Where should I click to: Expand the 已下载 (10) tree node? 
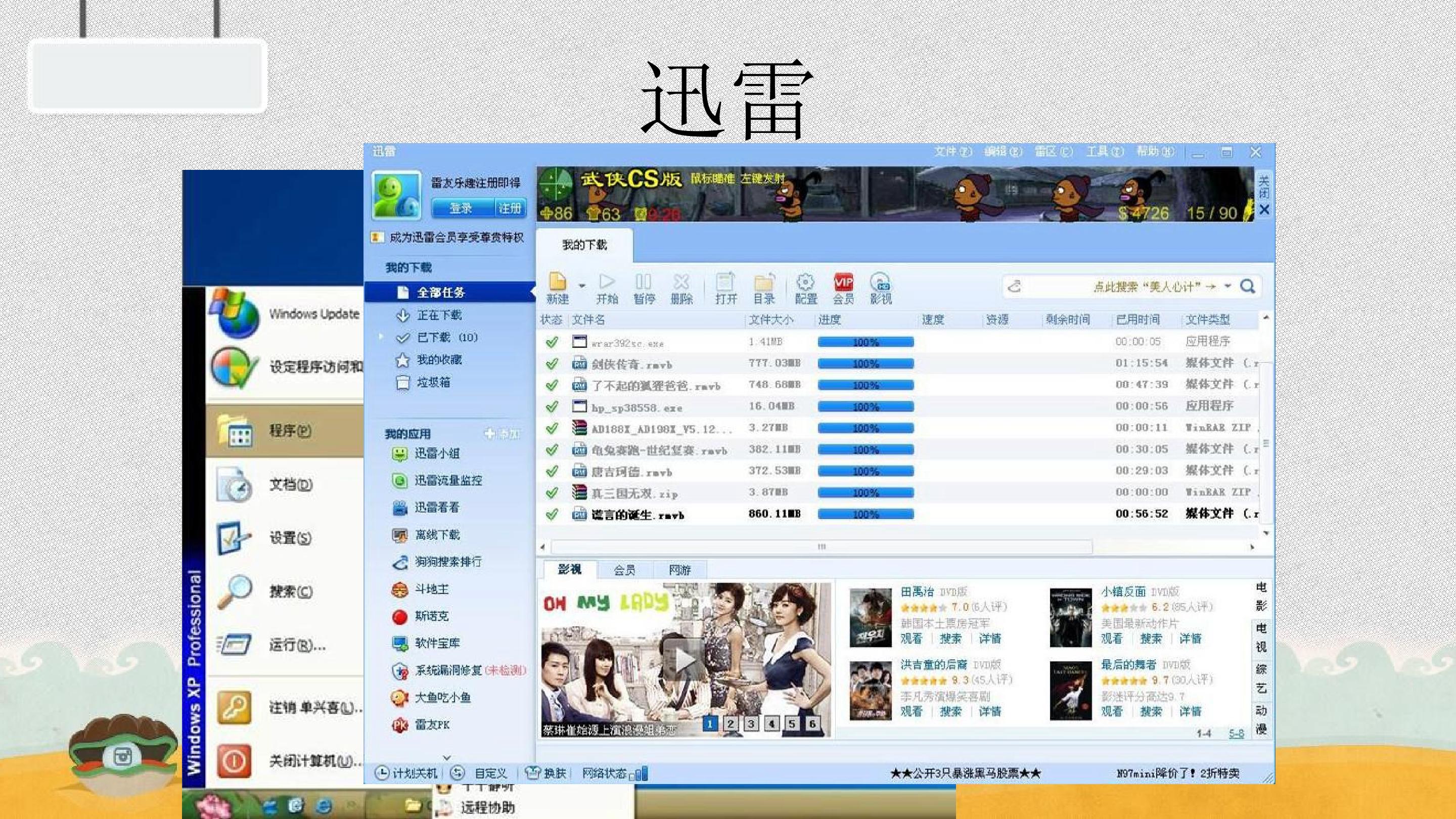(x=381, y=337)
